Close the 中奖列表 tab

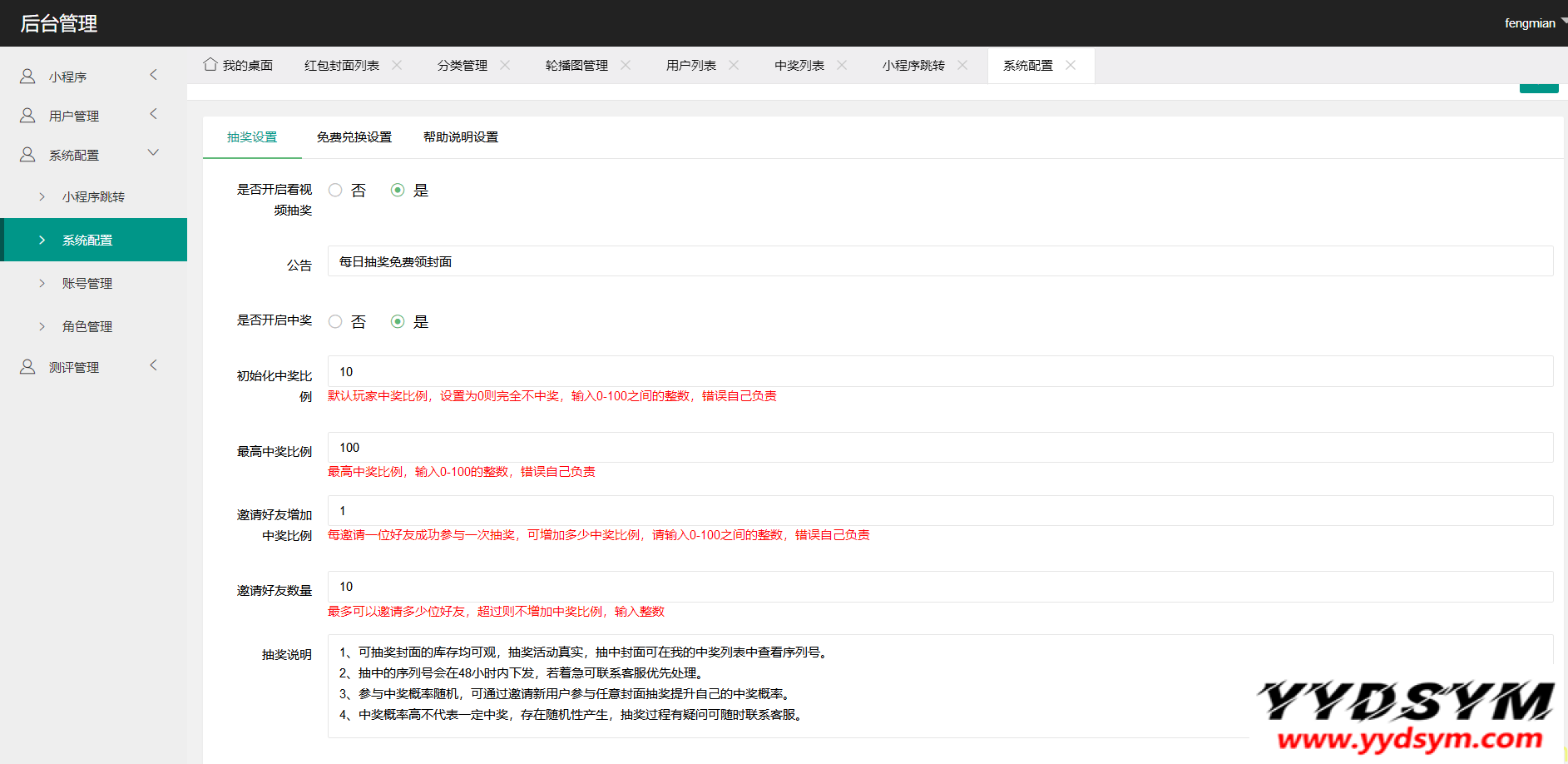pos(842,65)
